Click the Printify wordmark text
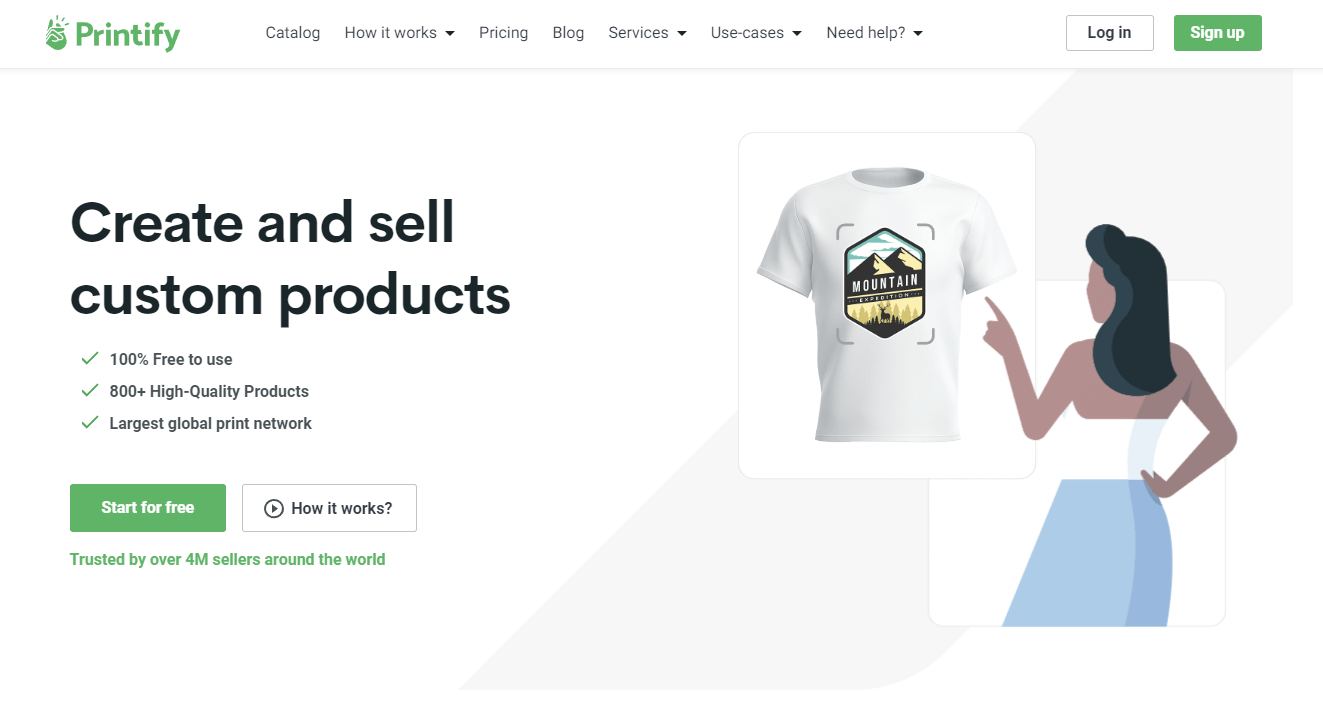Image resolution: width=1323 pixels, height=727 pixels. tap(128, 35)
